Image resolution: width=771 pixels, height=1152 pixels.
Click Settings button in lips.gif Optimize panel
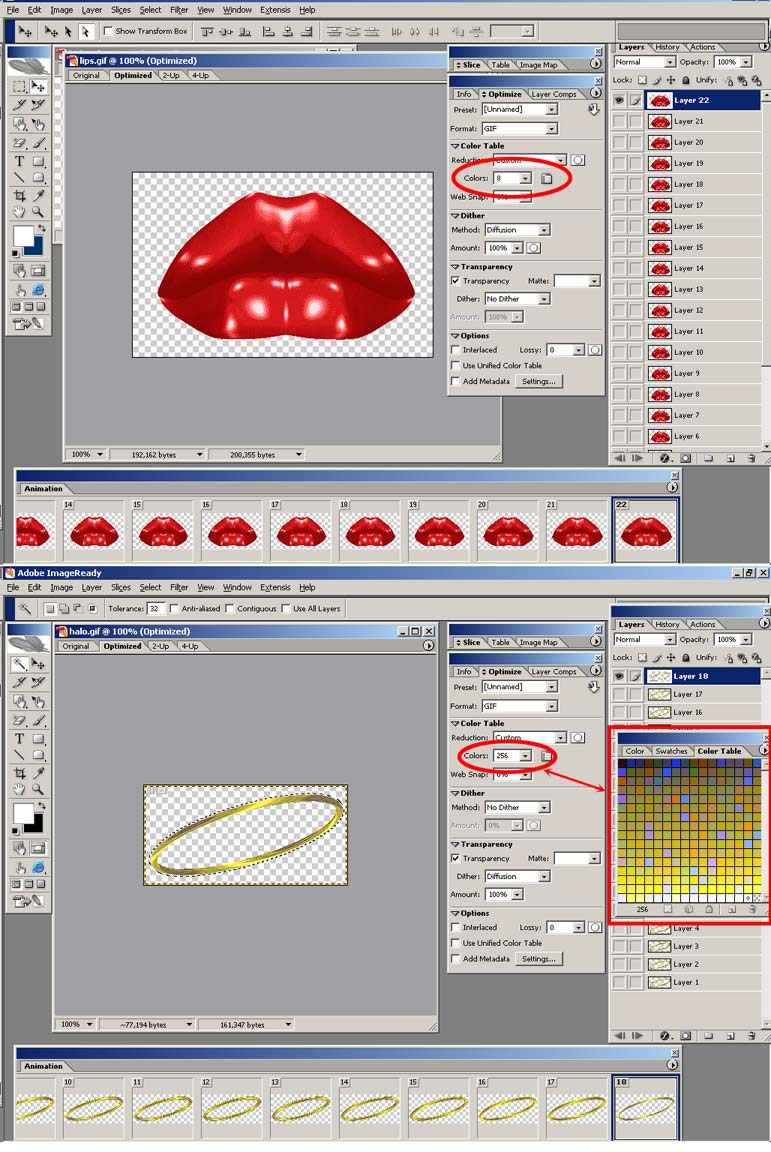[538, 381]
